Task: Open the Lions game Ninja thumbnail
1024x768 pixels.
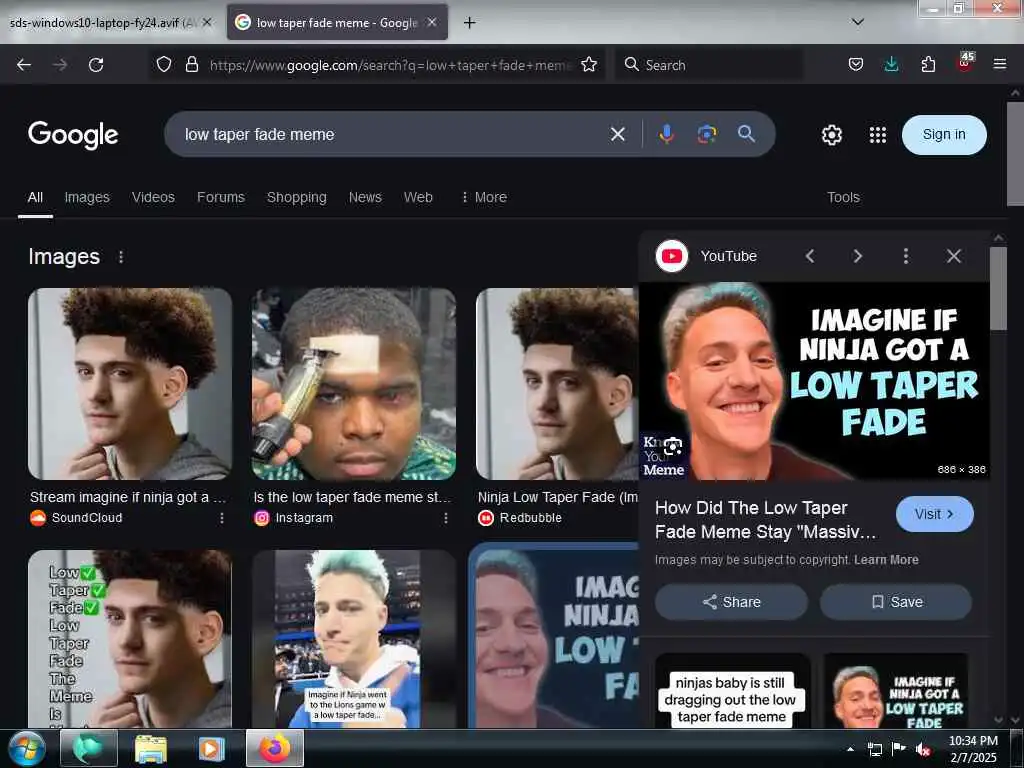Action: pyautogui.click(x=354, y=639)
